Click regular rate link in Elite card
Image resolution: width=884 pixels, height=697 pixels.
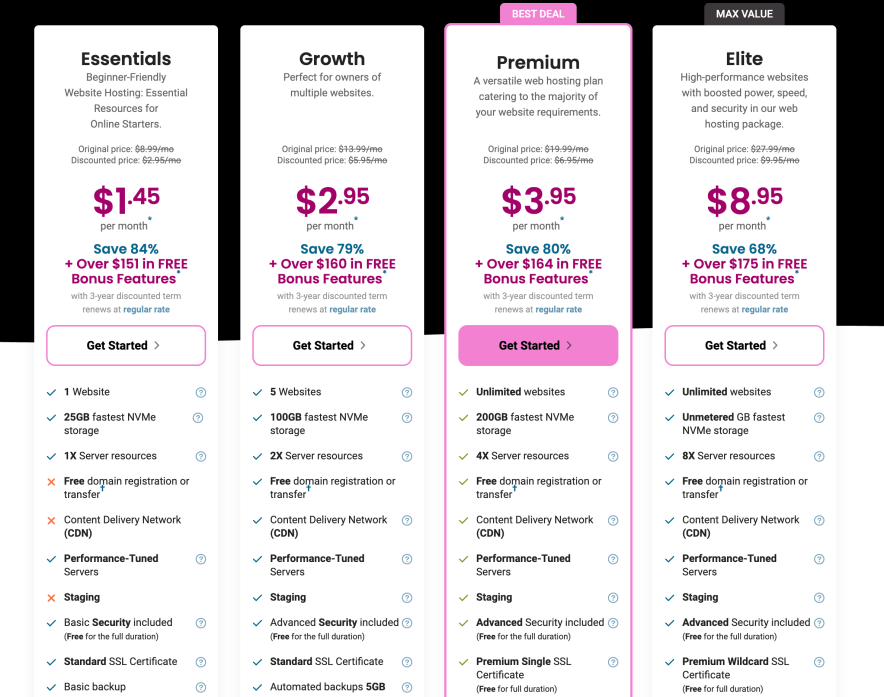764,310
